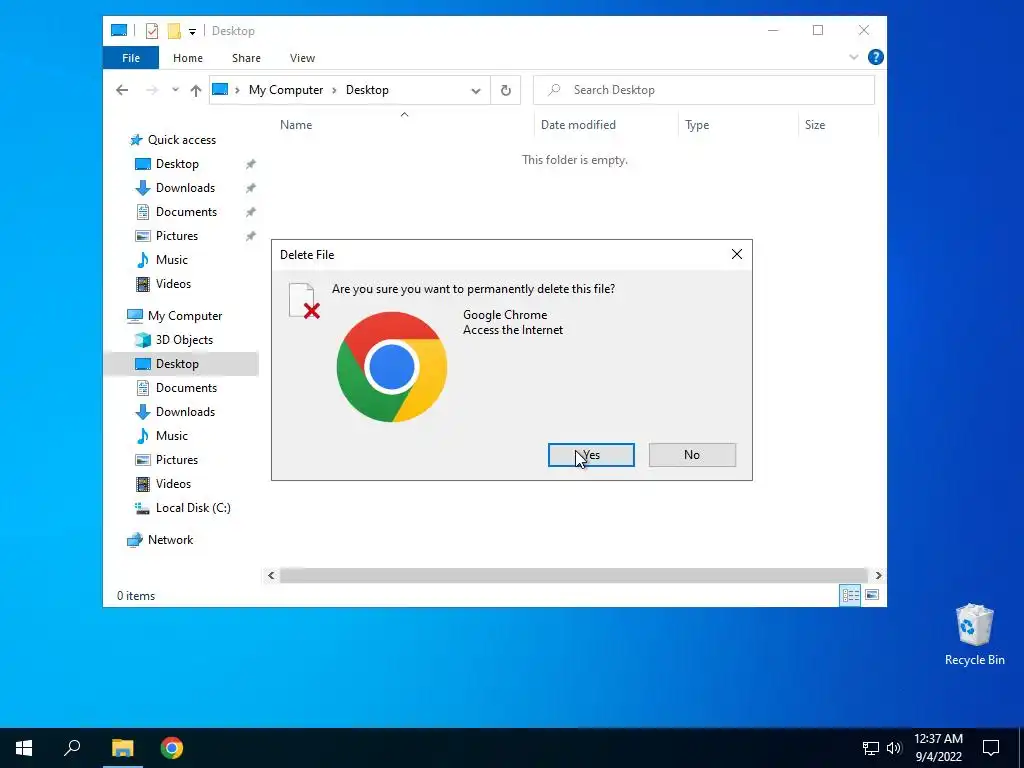Launch Google Chrome from the taskbar
The width and height of the screenshot is (1024, 768).
(172, 748)
